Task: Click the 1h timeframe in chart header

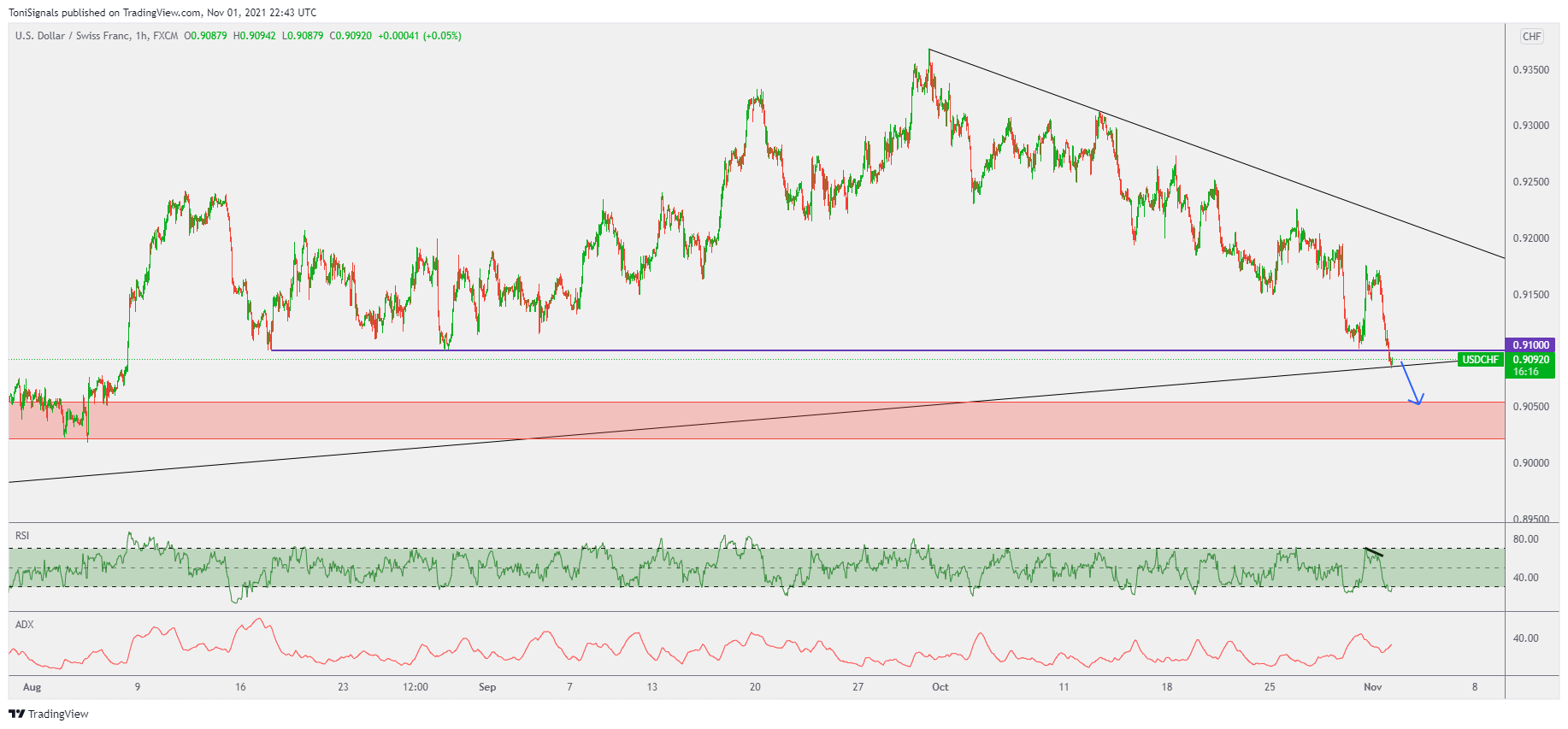Action: 141,36
